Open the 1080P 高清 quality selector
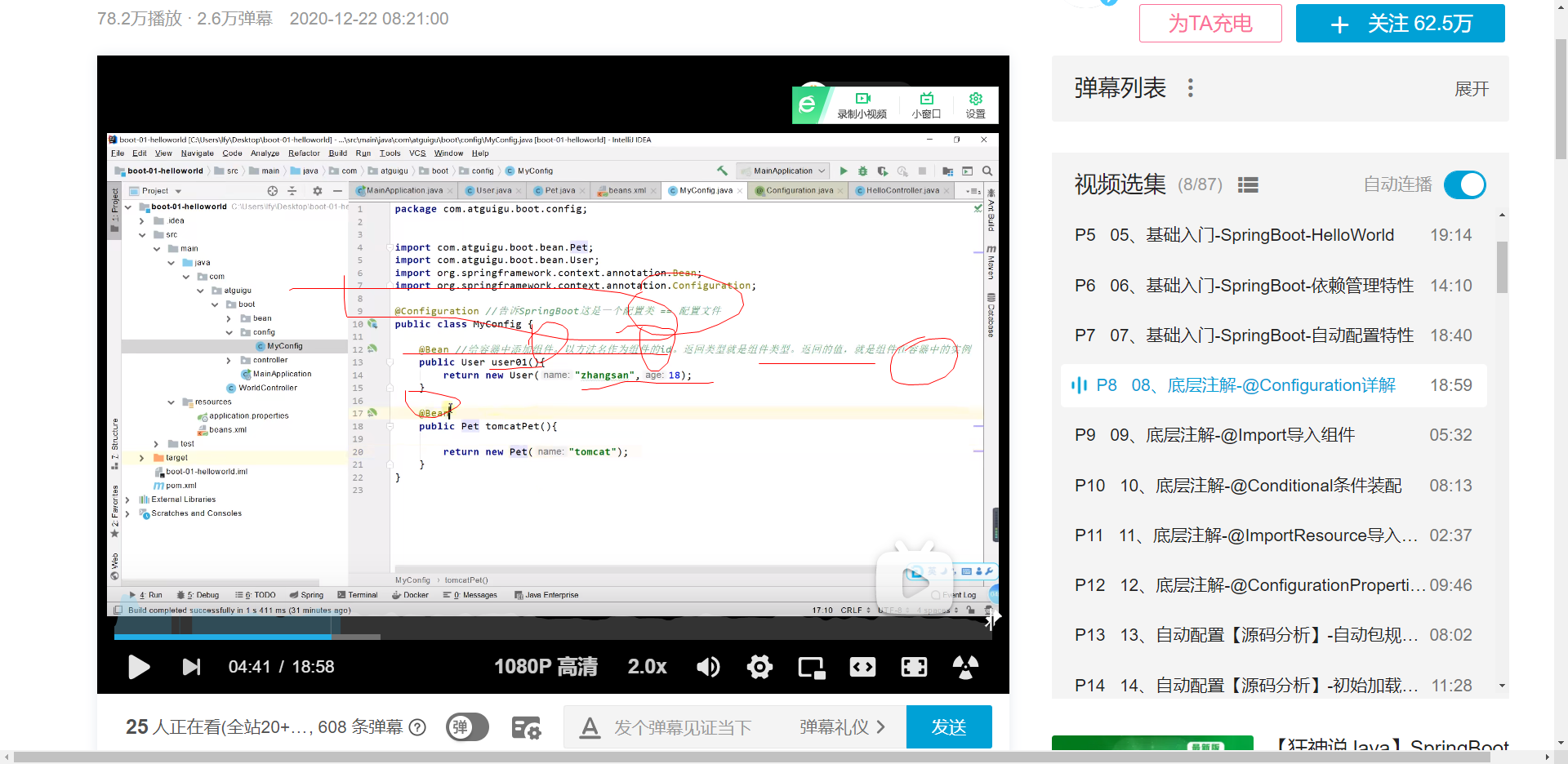Image resolution: width=1568 pixels, height=764 pixels. [x=546, y=667]
